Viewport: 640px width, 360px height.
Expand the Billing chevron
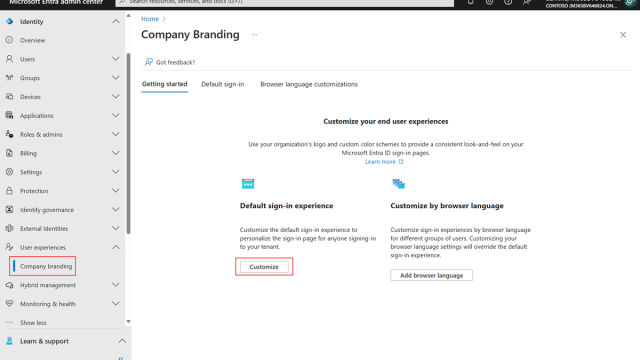(x=116, y=153)
